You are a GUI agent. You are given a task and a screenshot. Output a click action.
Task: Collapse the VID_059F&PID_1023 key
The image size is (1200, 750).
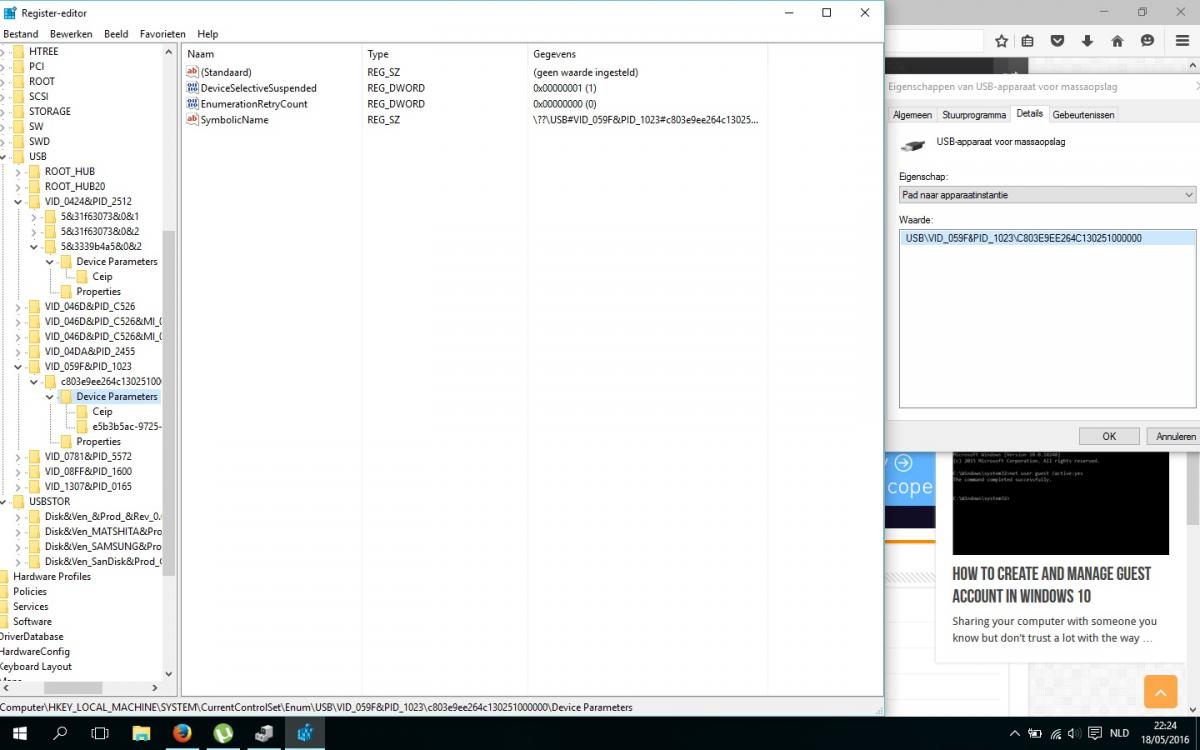(x=18, y=367)
